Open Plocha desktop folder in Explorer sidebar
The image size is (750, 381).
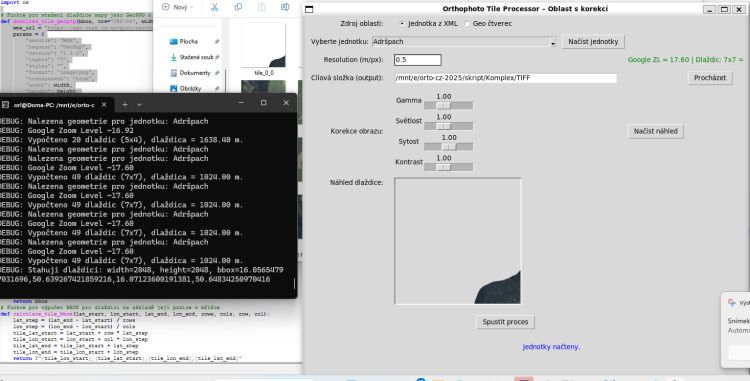coord(188,42)
